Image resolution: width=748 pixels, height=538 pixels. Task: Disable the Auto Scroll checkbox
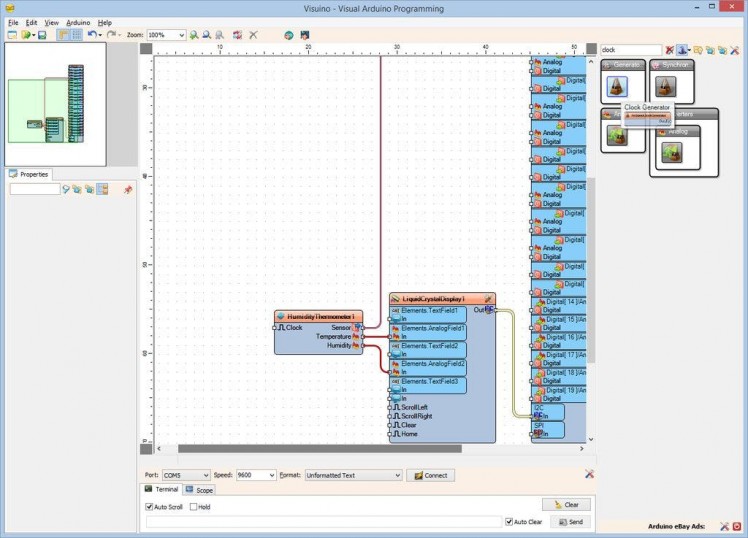(150, 507)
